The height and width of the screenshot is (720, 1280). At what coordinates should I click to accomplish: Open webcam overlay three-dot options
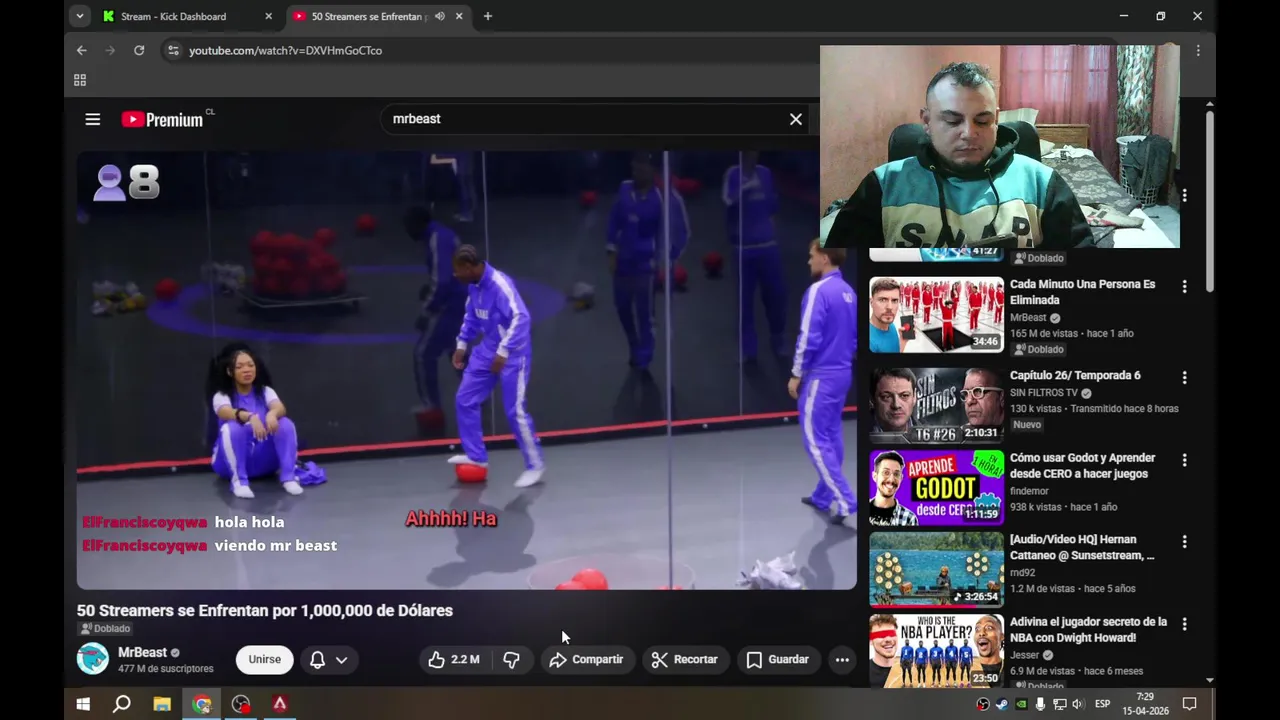[1184, 195]
